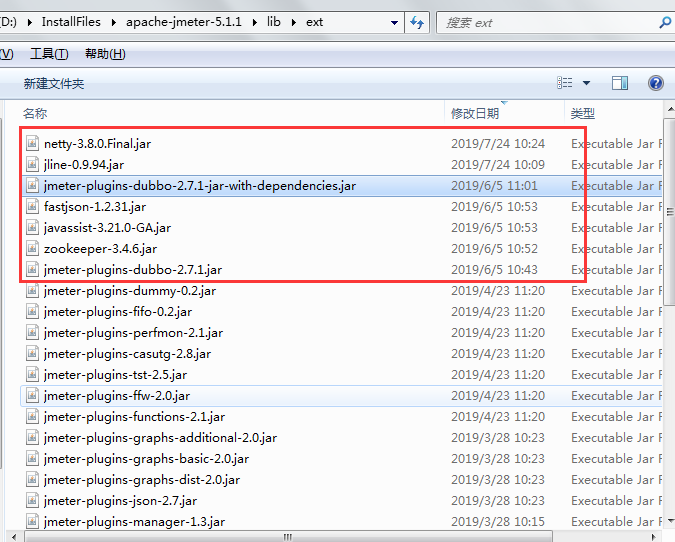Image resolution: width=675 pixels, height=542 pixels.
Task: Click the vertical scrollbar thumb
Action: point(669,211)
